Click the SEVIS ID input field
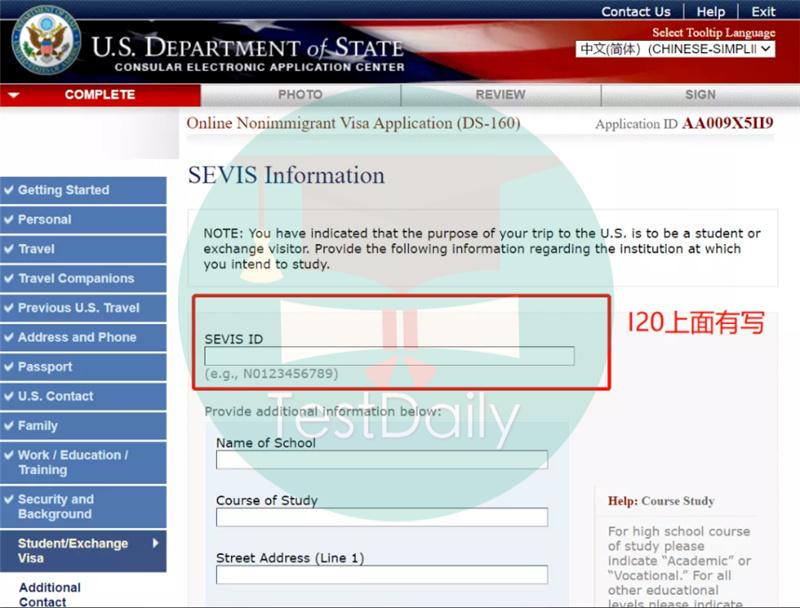 coord(389,356)
